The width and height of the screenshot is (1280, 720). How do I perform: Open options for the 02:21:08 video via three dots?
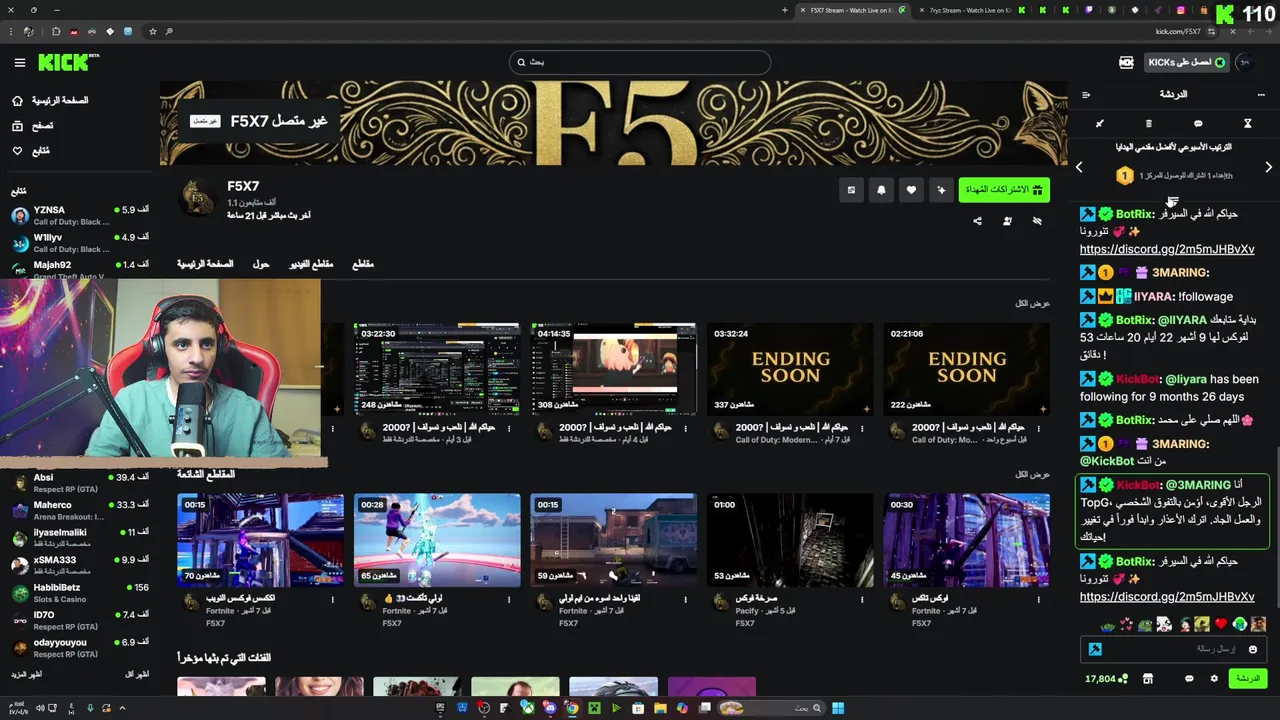(x=1039, y=428)
